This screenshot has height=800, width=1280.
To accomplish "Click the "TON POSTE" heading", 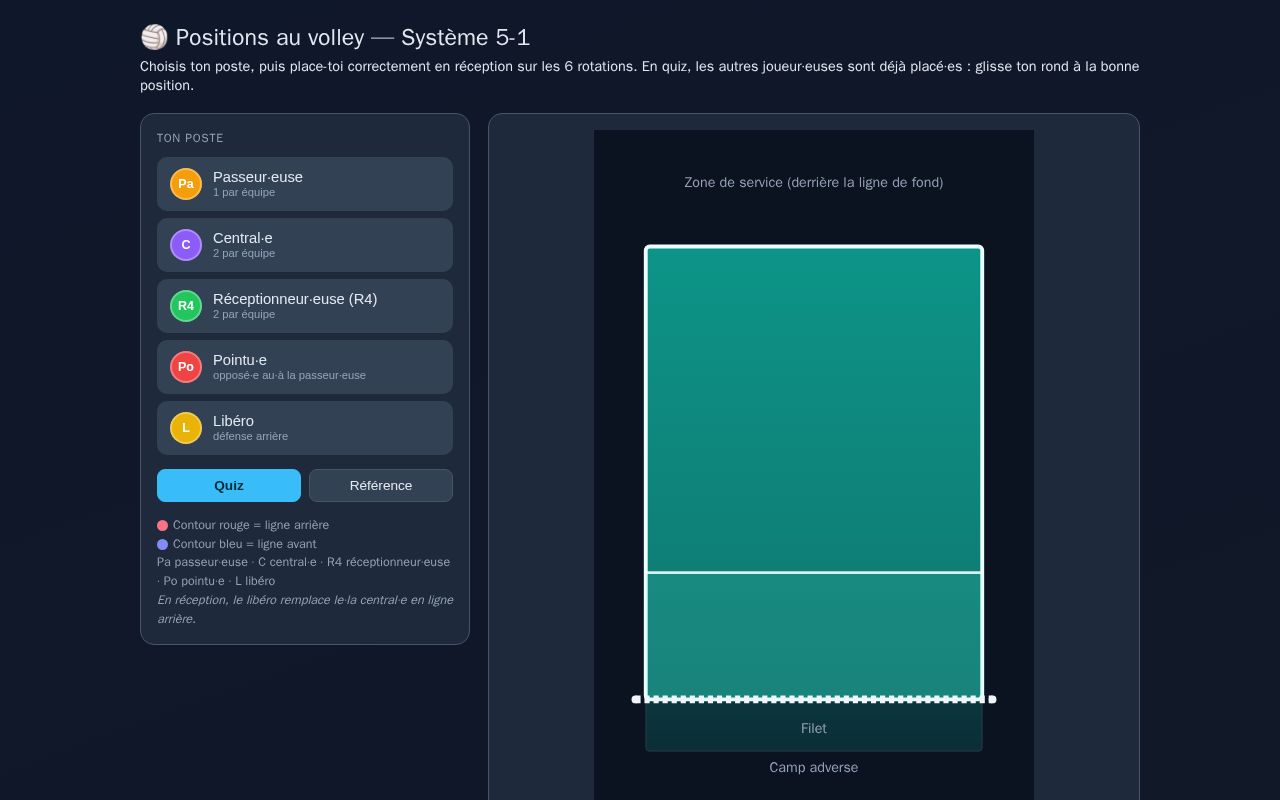I will tap(190, 138).
